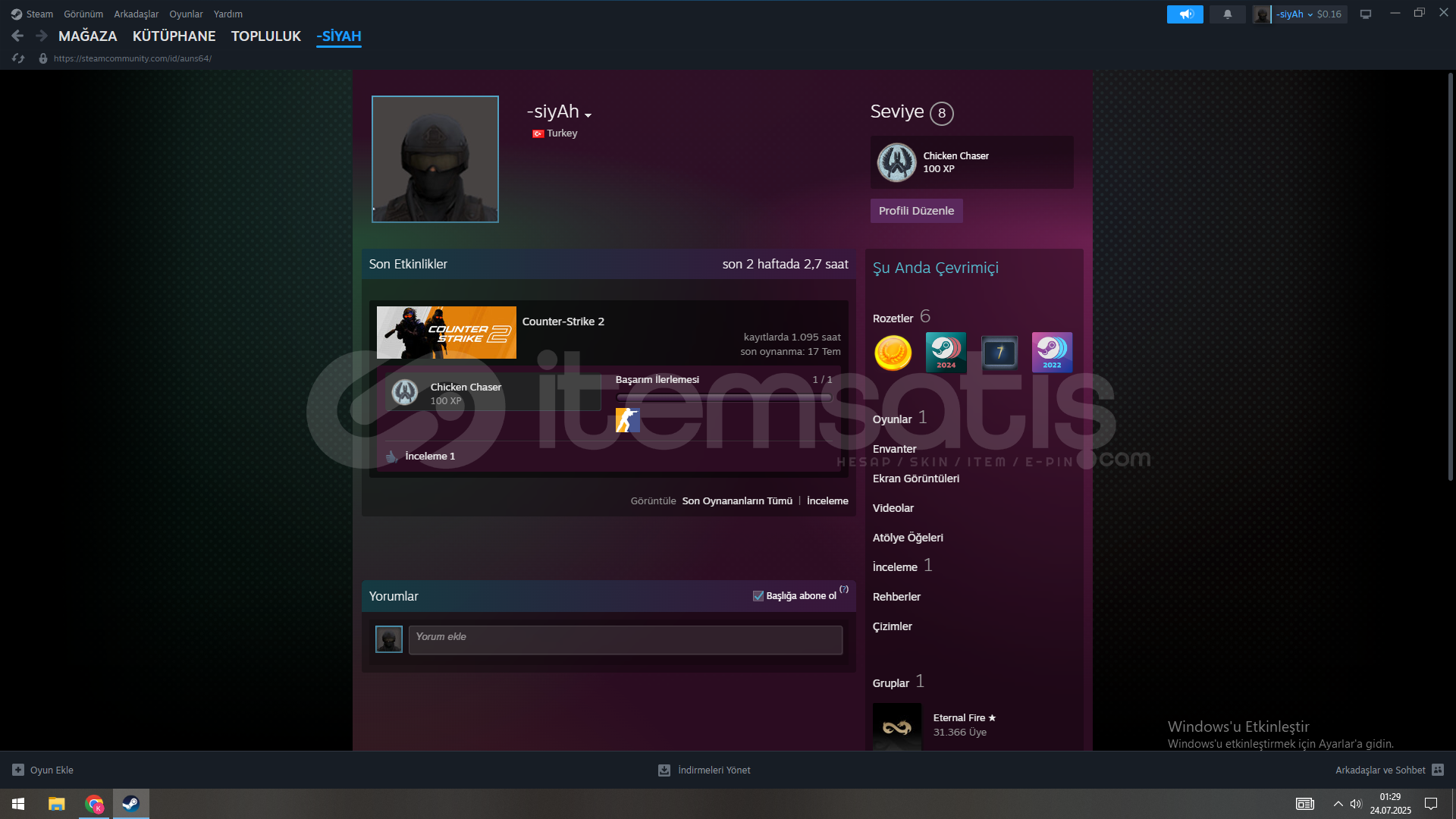Click the help question mark beside subscribe
The image size is (1456, 819).
point(844,590)
